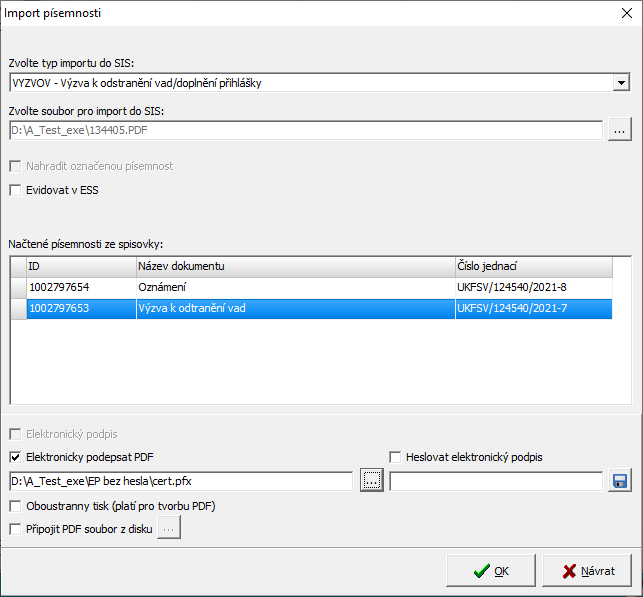The image size is (643, 597).
Task: Open the import type dropdown arrow
Action: [621, 83]
